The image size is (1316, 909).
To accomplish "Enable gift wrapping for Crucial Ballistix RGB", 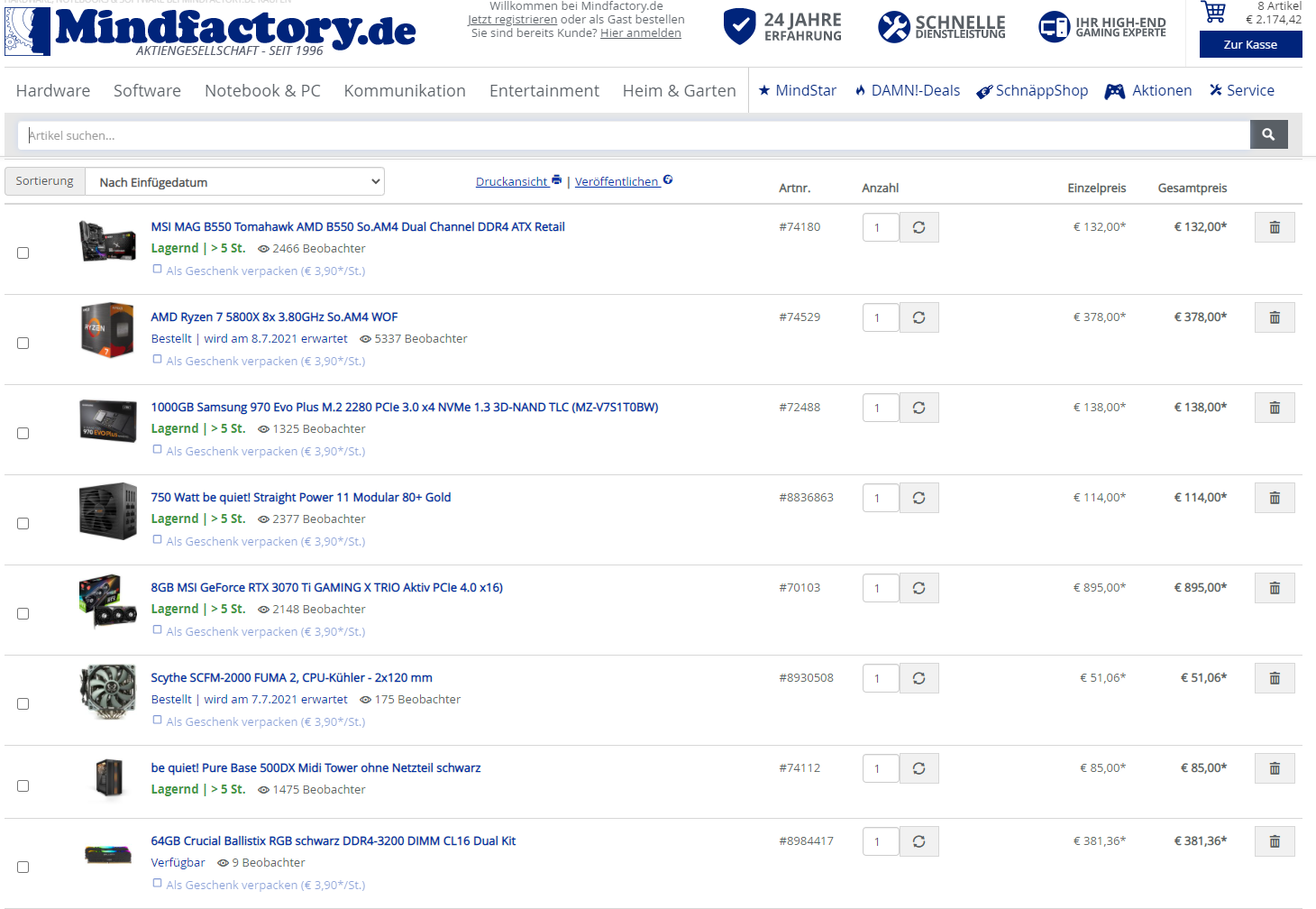I will [x=157, y=883].
